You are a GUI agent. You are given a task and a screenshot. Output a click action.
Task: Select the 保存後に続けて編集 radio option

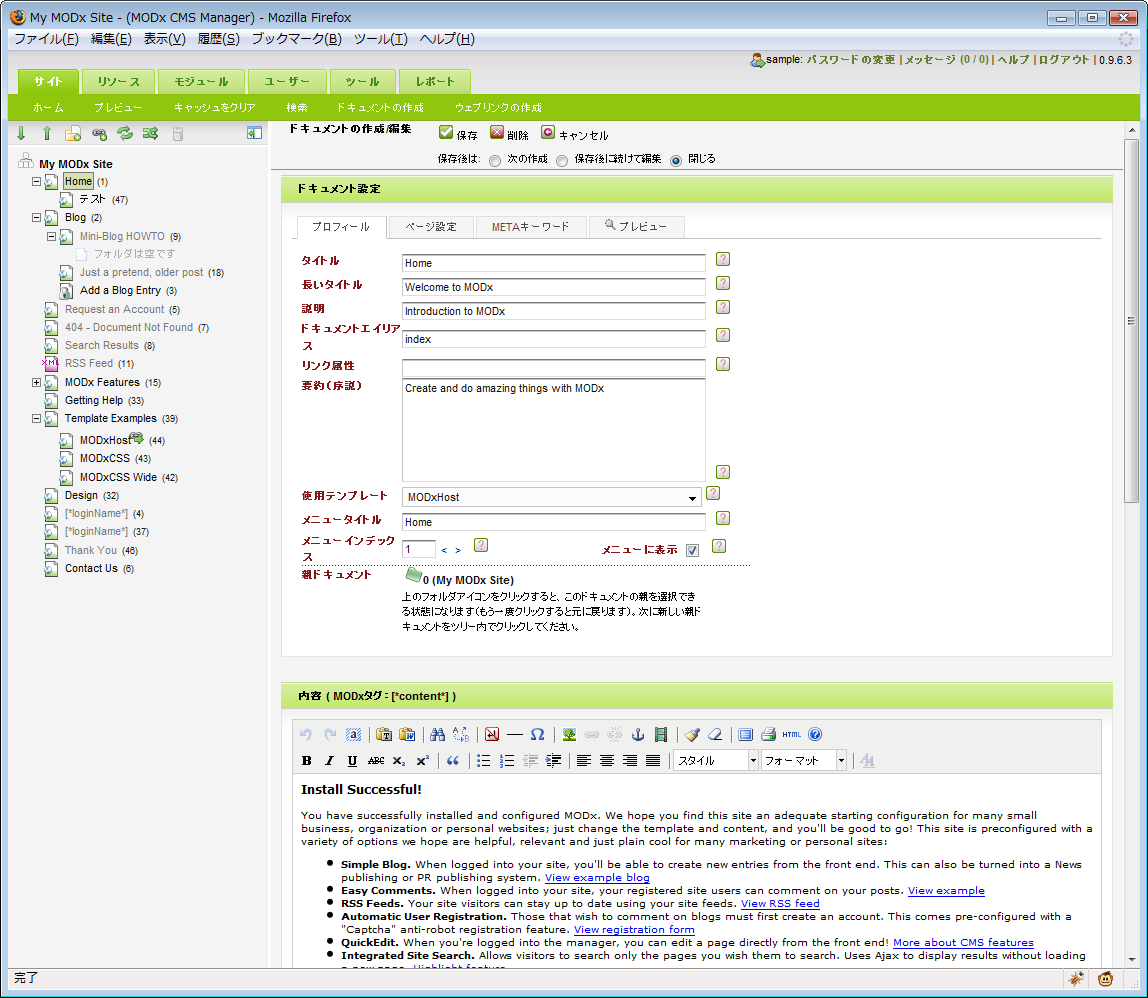562,160
